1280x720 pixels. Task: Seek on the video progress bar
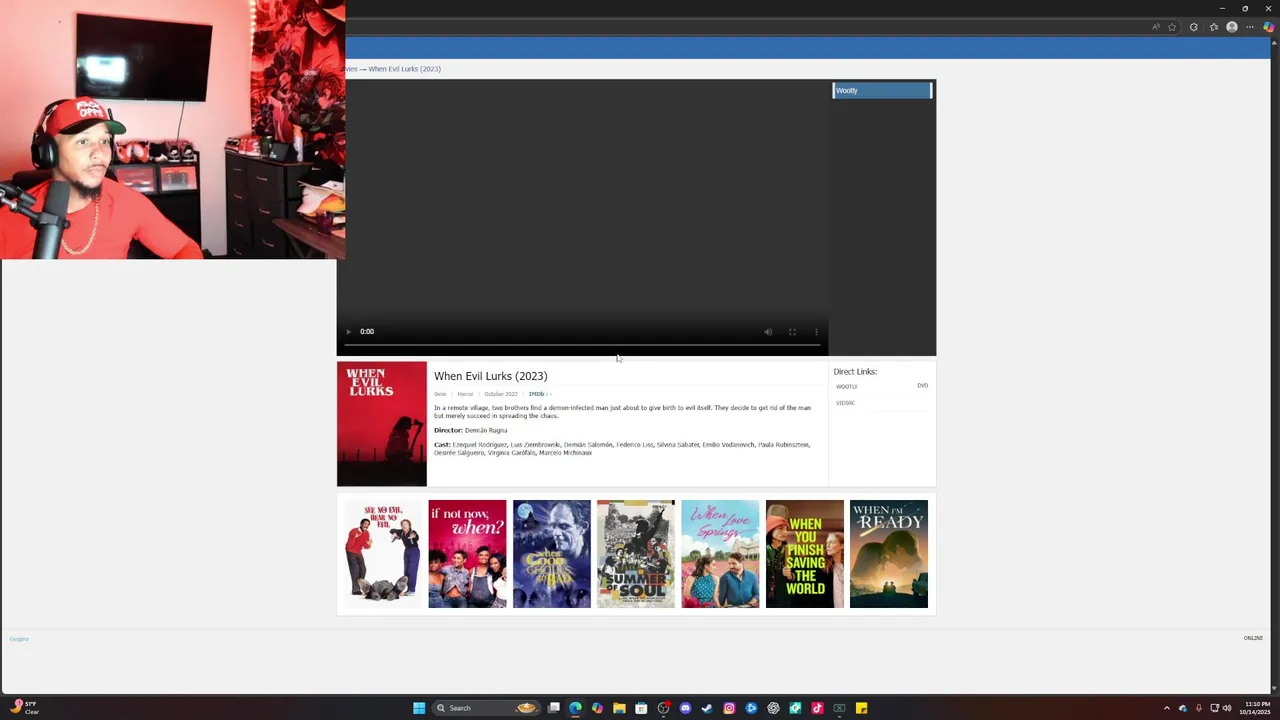[x=582, y=346]
